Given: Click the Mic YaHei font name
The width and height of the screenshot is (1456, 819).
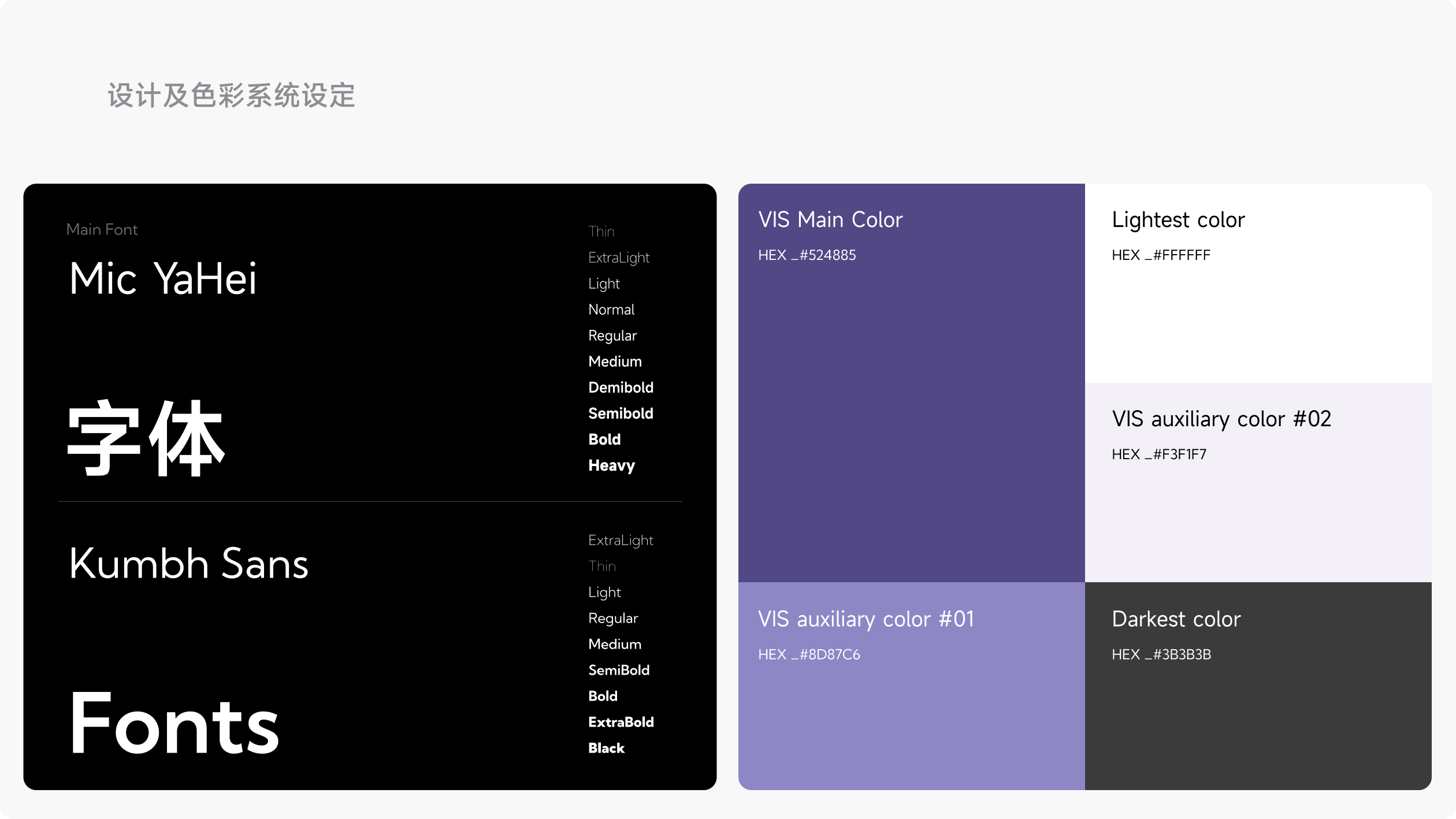Looking at the screenshot, I should pyautogui.click(x=162, y=279).
